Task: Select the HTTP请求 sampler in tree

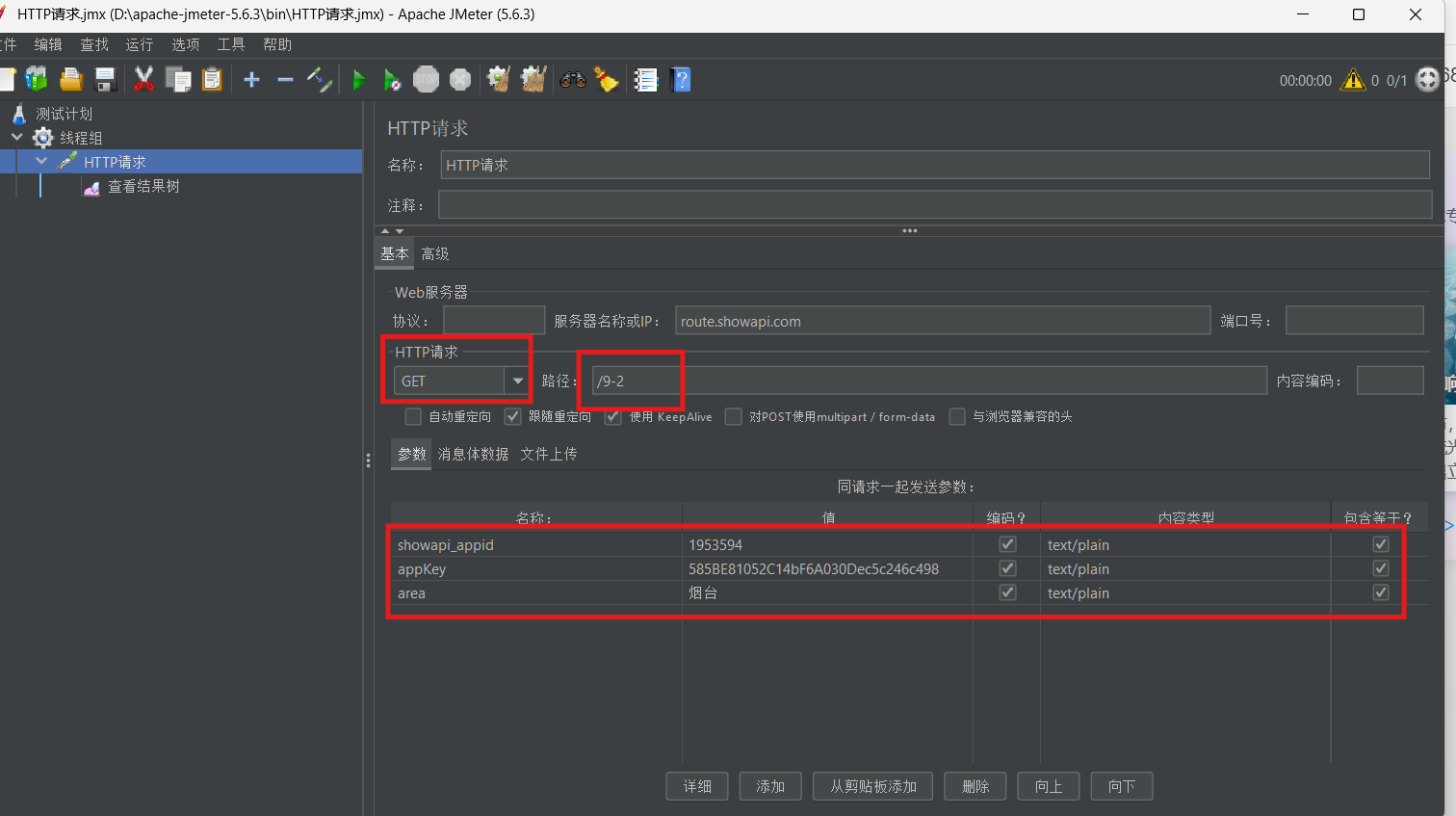Action: point(115,162)
